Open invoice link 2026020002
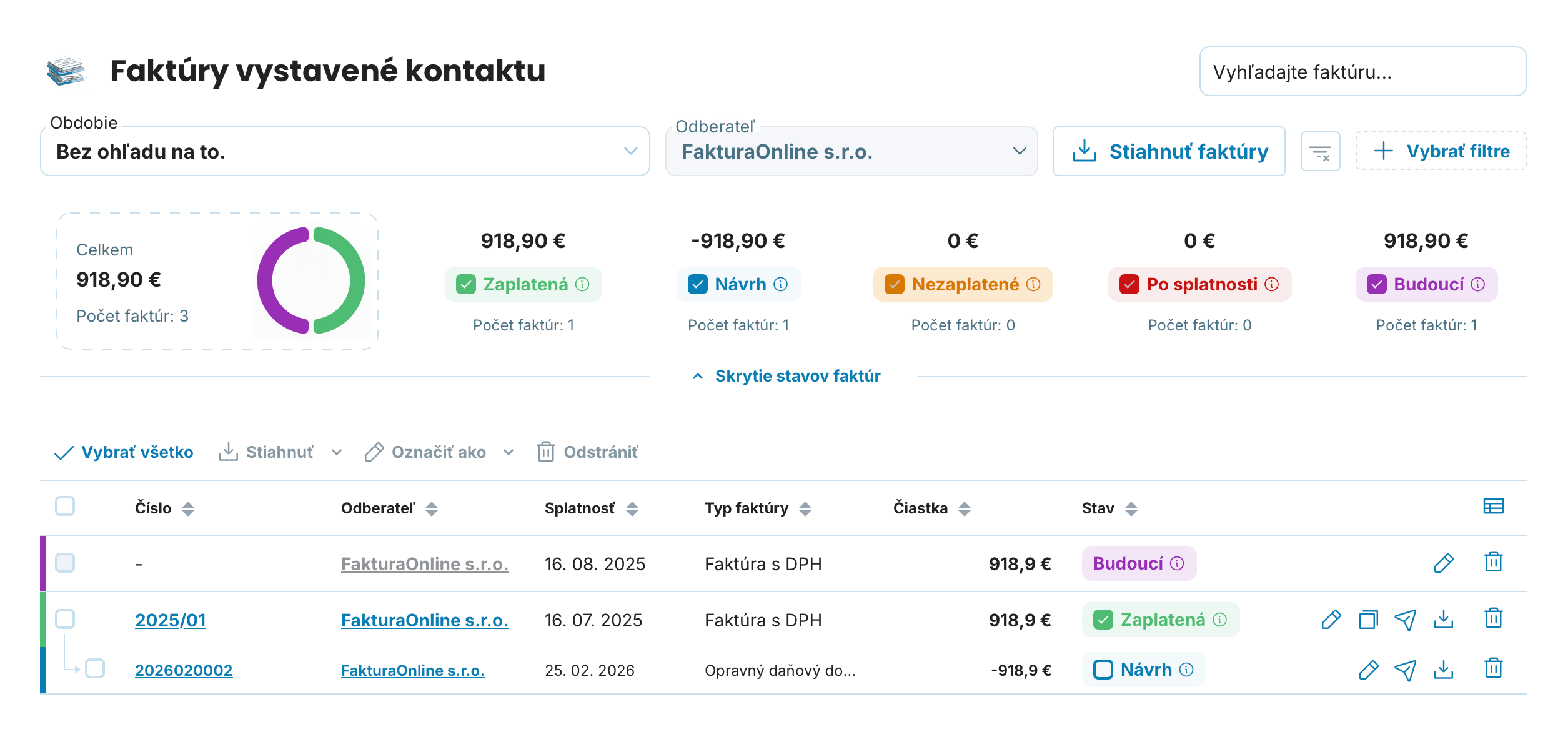This screenshot has height=737, width=1568. click(184, 670)
